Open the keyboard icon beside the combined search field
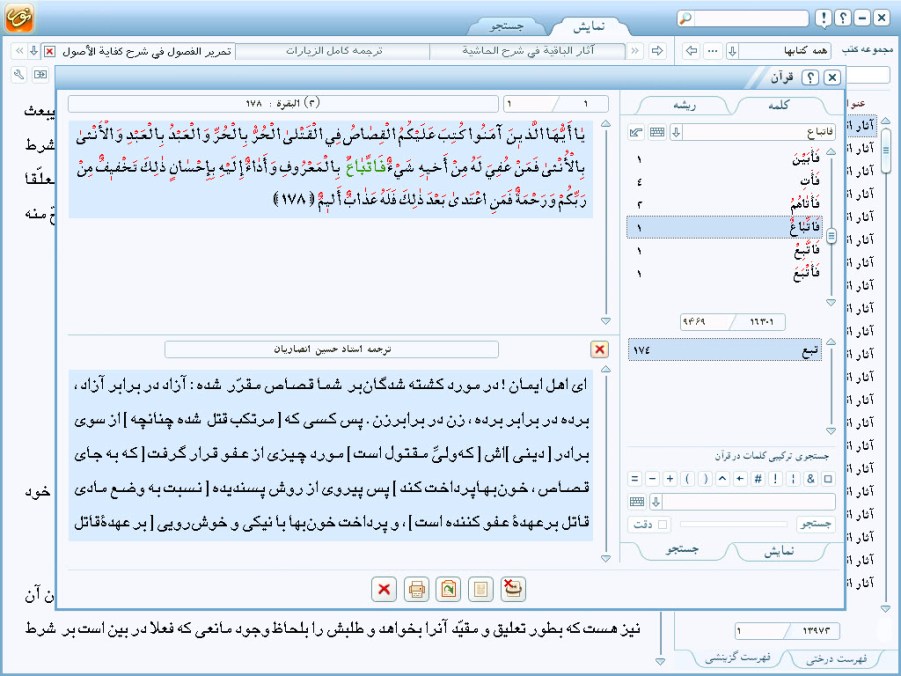This screenshot has width=901, height=676. 637,502
